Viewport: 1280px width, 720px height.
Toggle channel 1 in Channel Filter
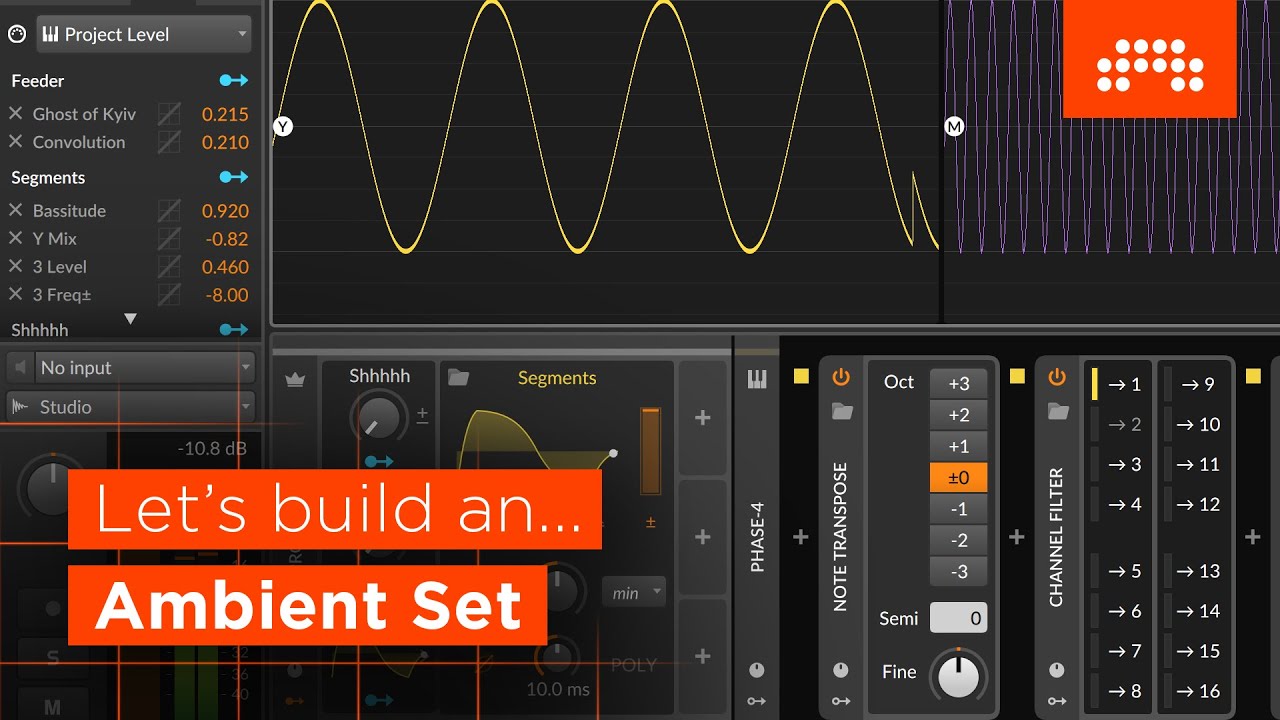(1118, 384)
